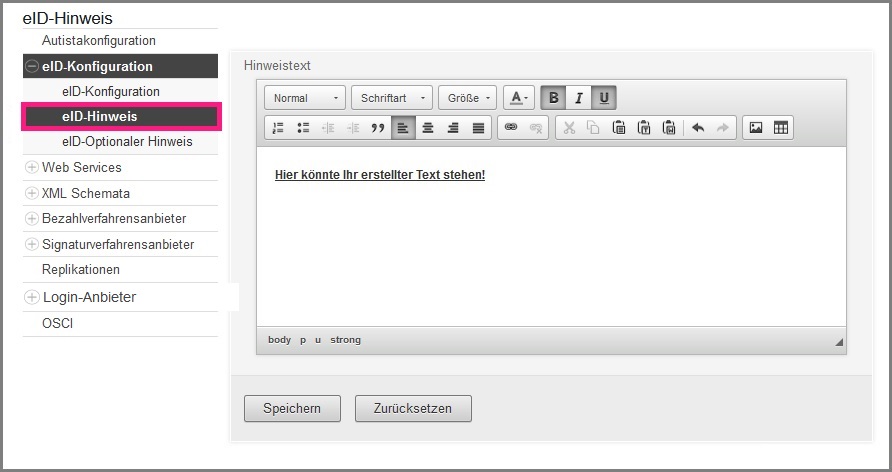Screen dimensions: 892x472
Task: Insert a bulleted list
Action: (303, 128)
